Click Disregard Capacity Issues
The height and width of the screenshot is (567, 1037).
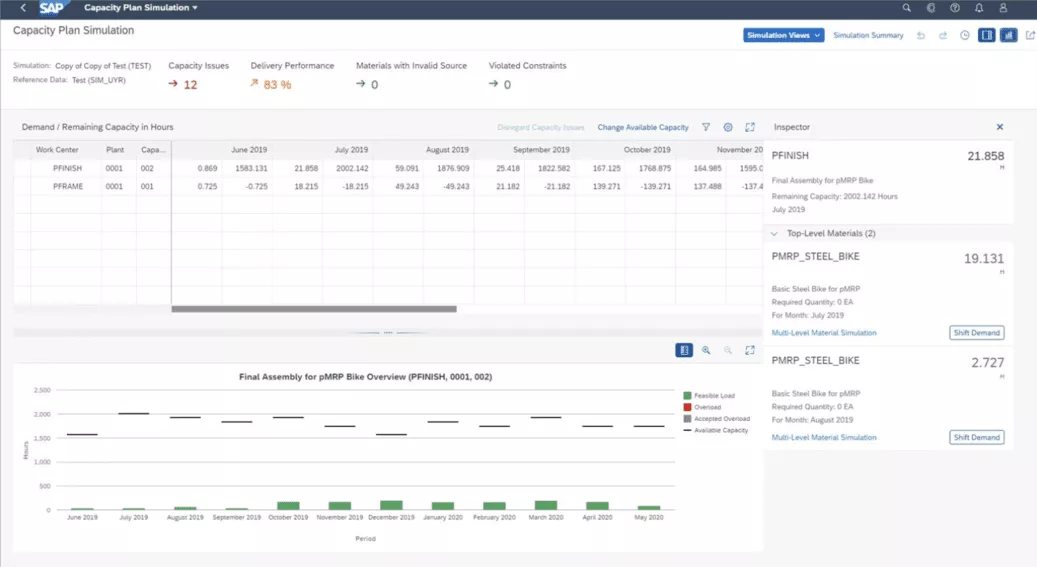point(541,127)
